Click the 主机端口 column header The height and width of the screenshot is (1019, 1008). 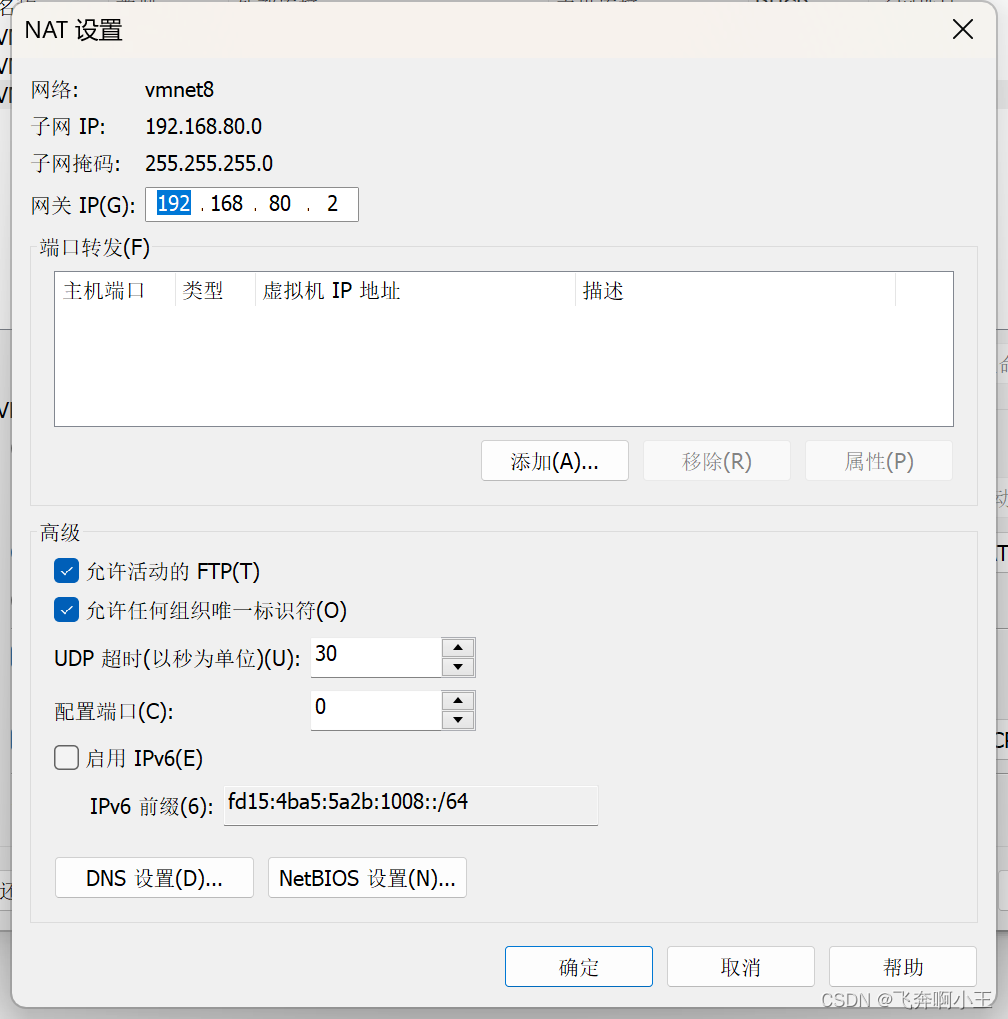[x=113, y=291]
